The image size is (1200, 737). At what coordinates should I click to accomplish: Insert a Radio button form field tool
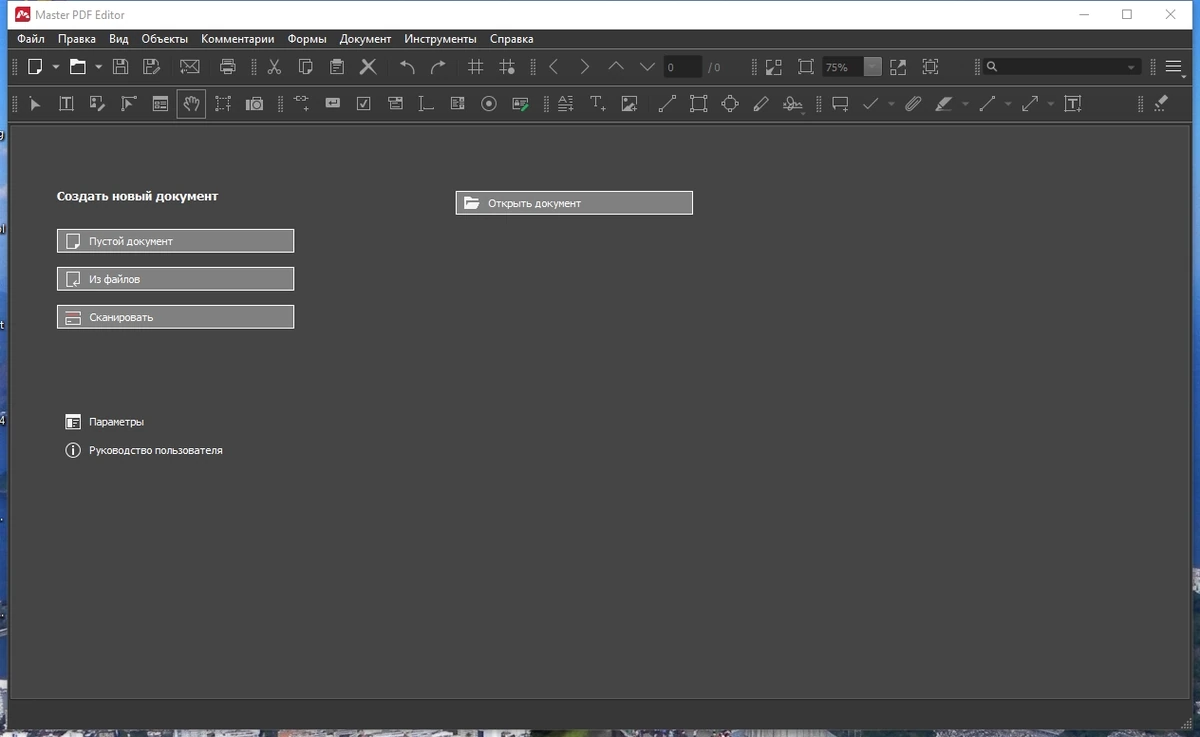click(489, 103)
